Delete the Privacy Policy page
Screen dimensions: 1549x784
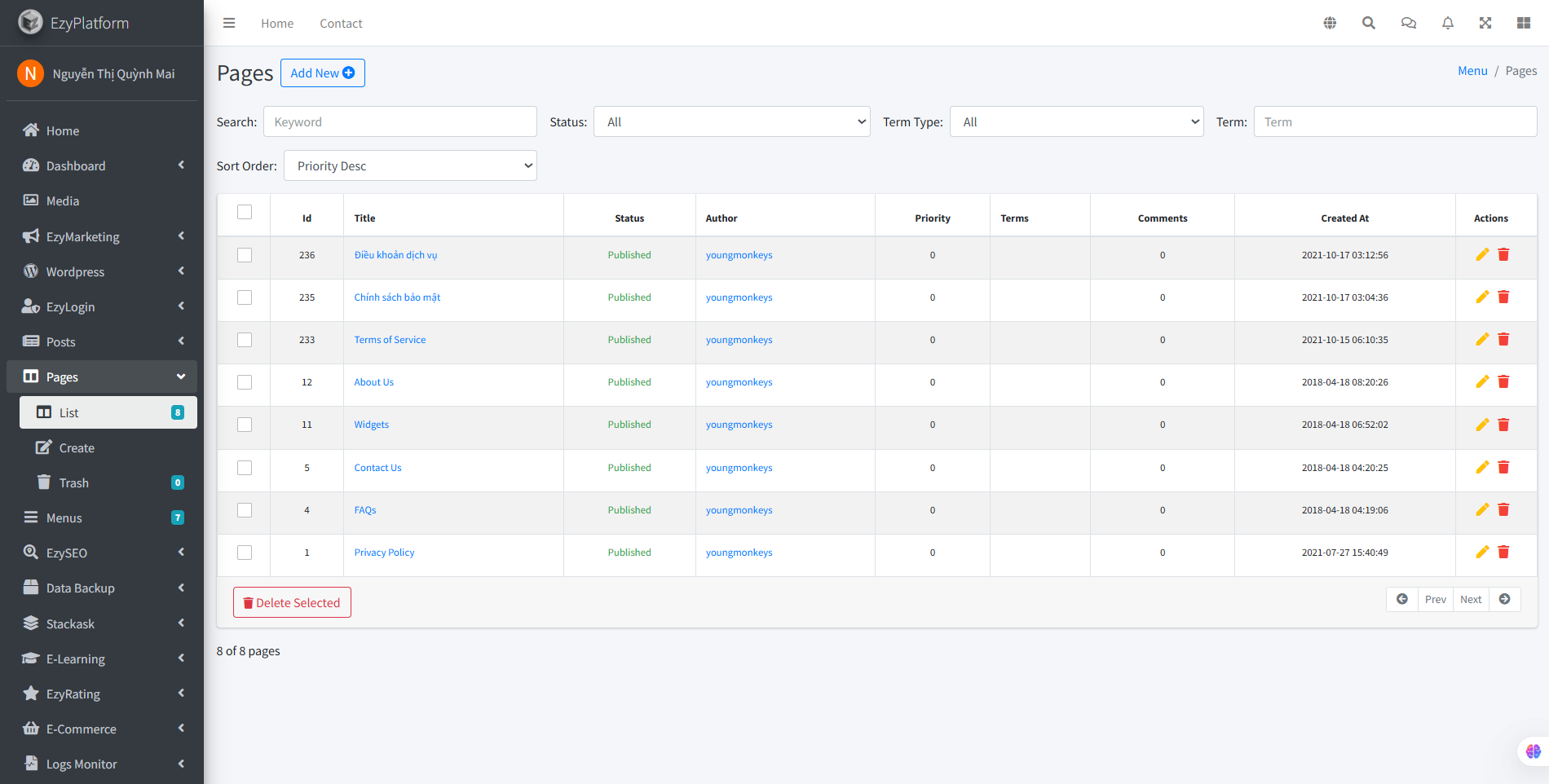1503,553
